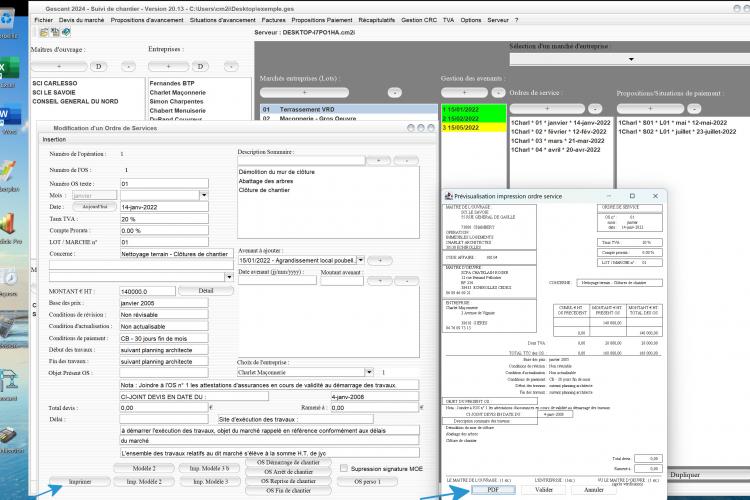Delete entreprise using its minus button
This screenshot has width=750, height=500.
point(231,67)
